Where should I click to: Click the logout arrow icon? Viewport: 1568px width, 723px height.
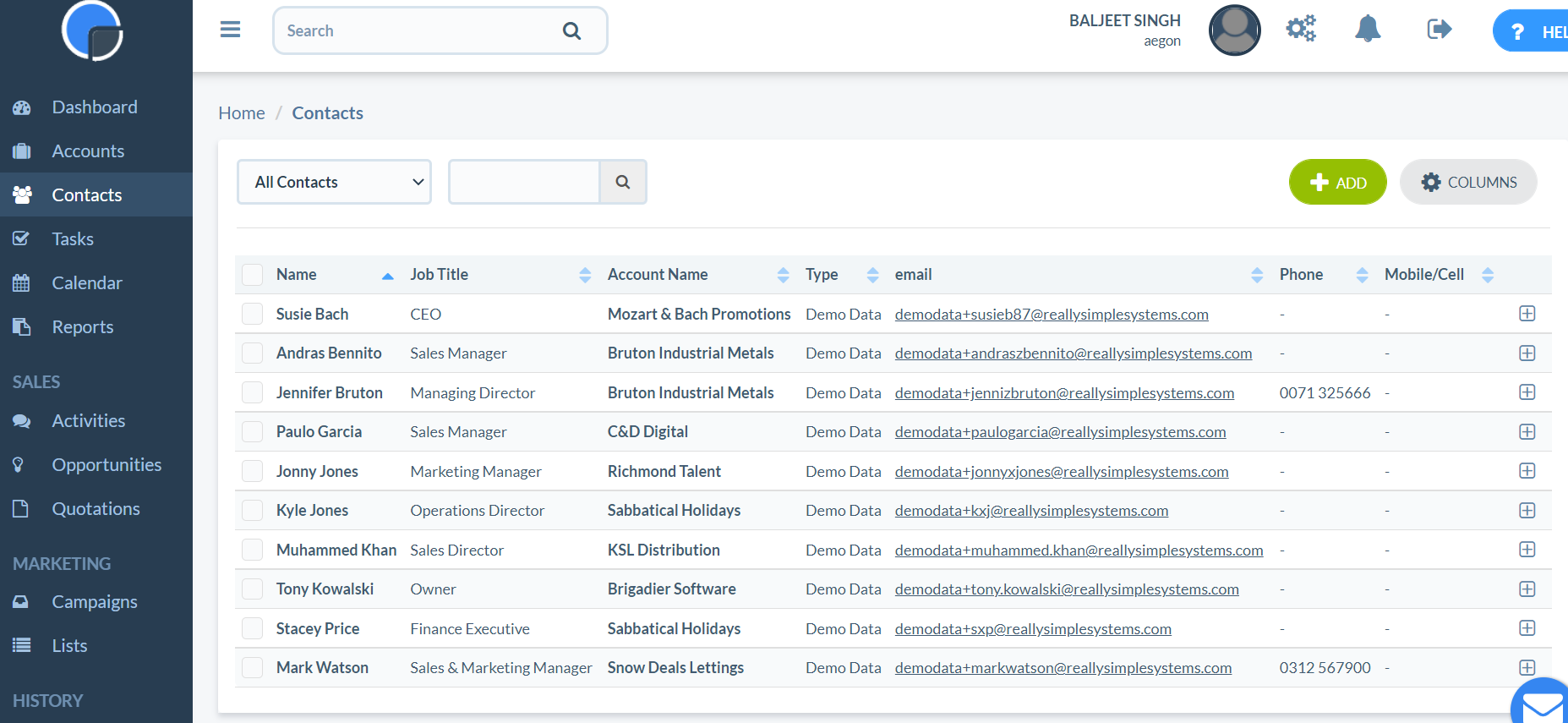click(x=1439, y=30)
